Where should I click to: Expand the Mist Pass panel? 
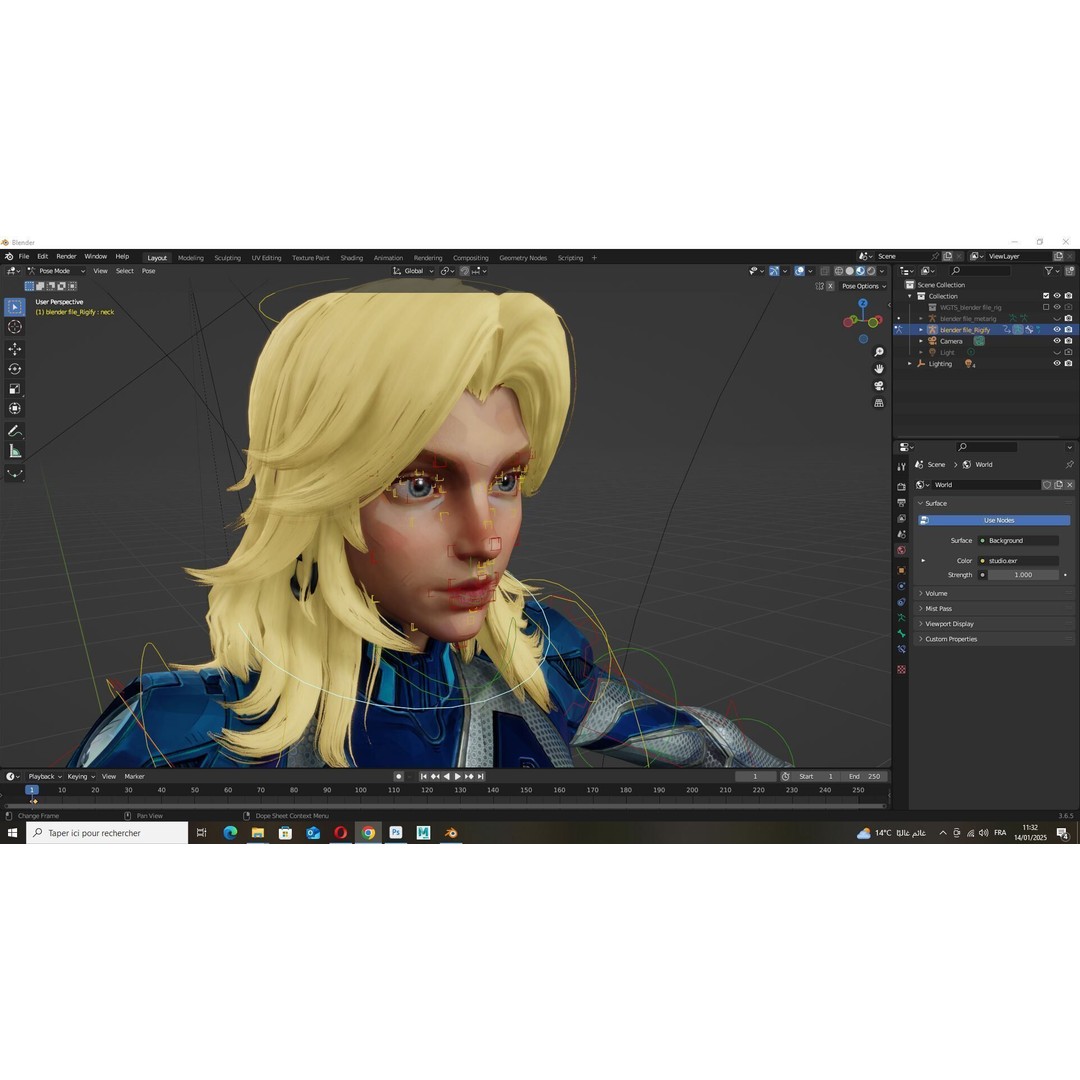995,609
